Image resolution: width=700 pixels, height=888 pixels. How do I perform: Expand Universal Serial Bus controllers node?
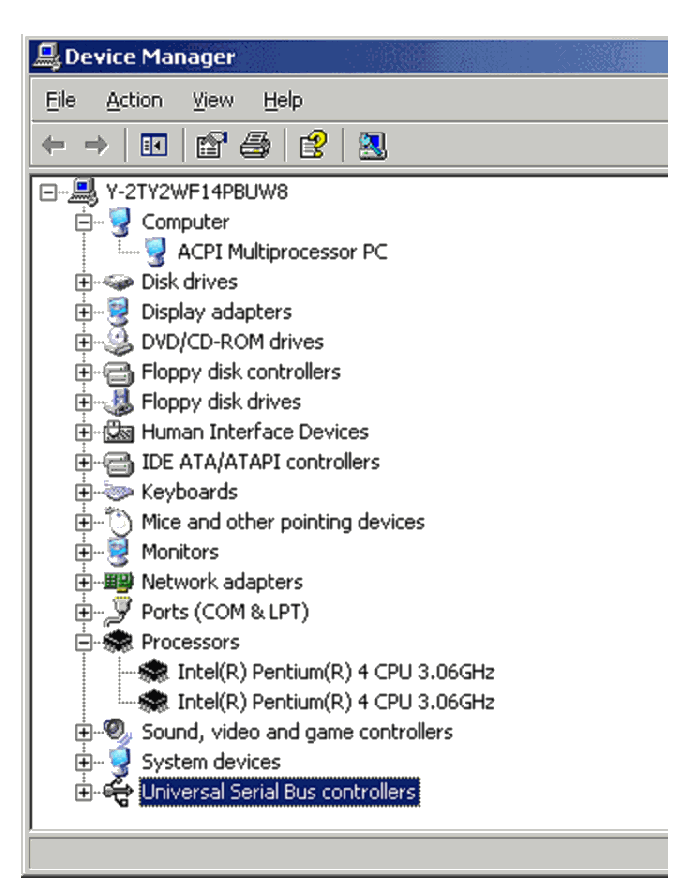[84, 792]
